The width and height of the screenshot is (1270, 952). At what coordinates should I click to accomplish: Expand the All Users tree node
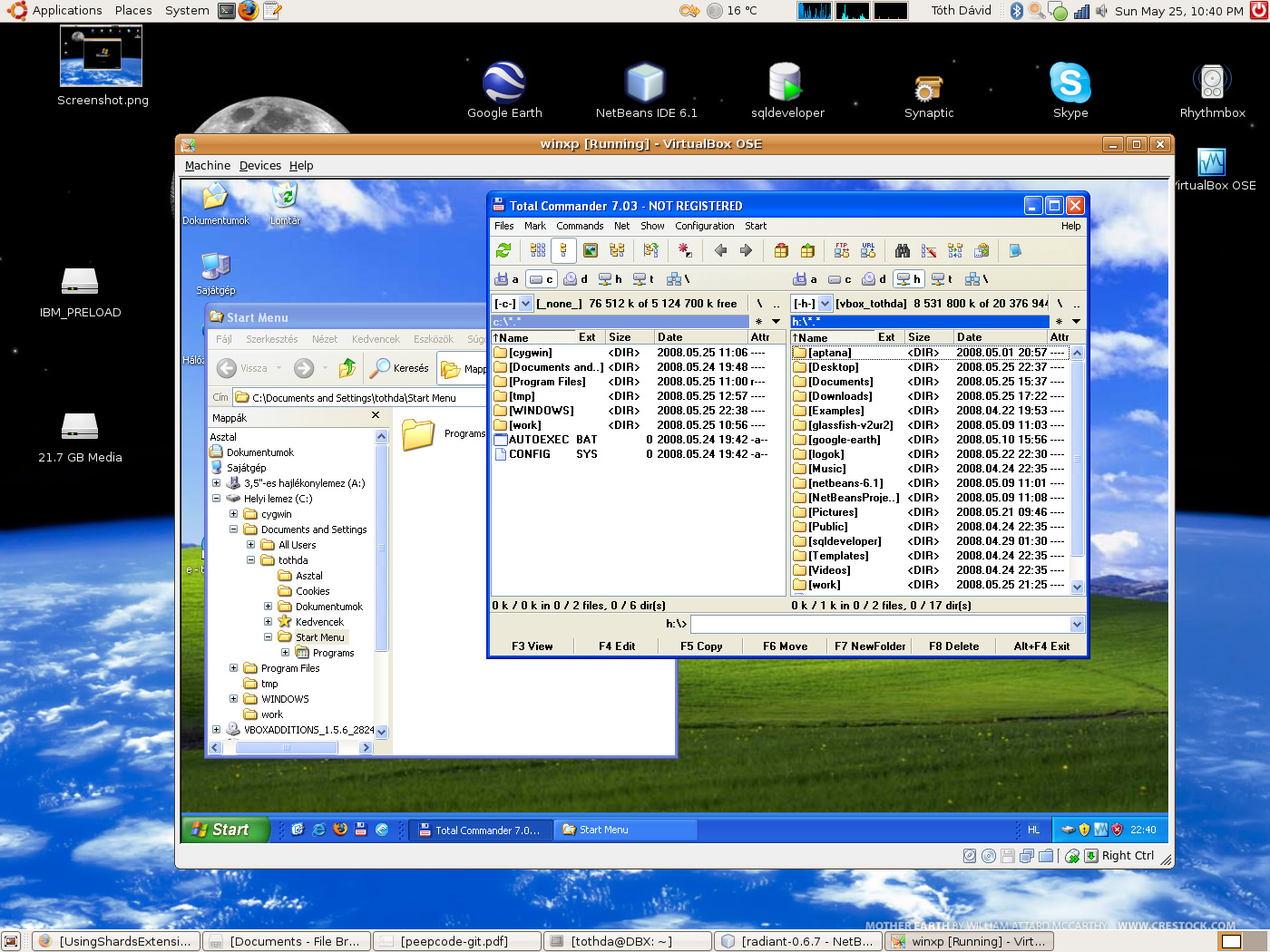point(250,545)
